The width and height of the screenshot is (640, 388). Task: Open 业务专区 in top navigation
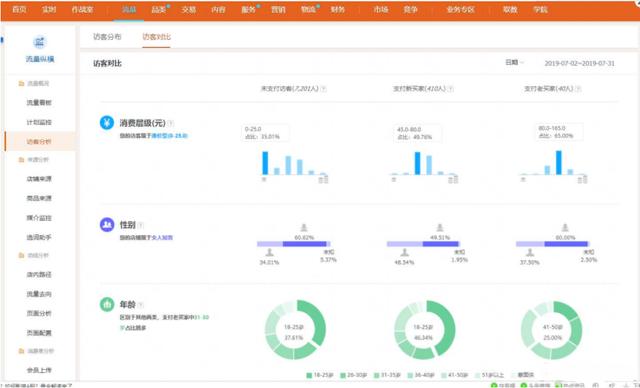460,9
